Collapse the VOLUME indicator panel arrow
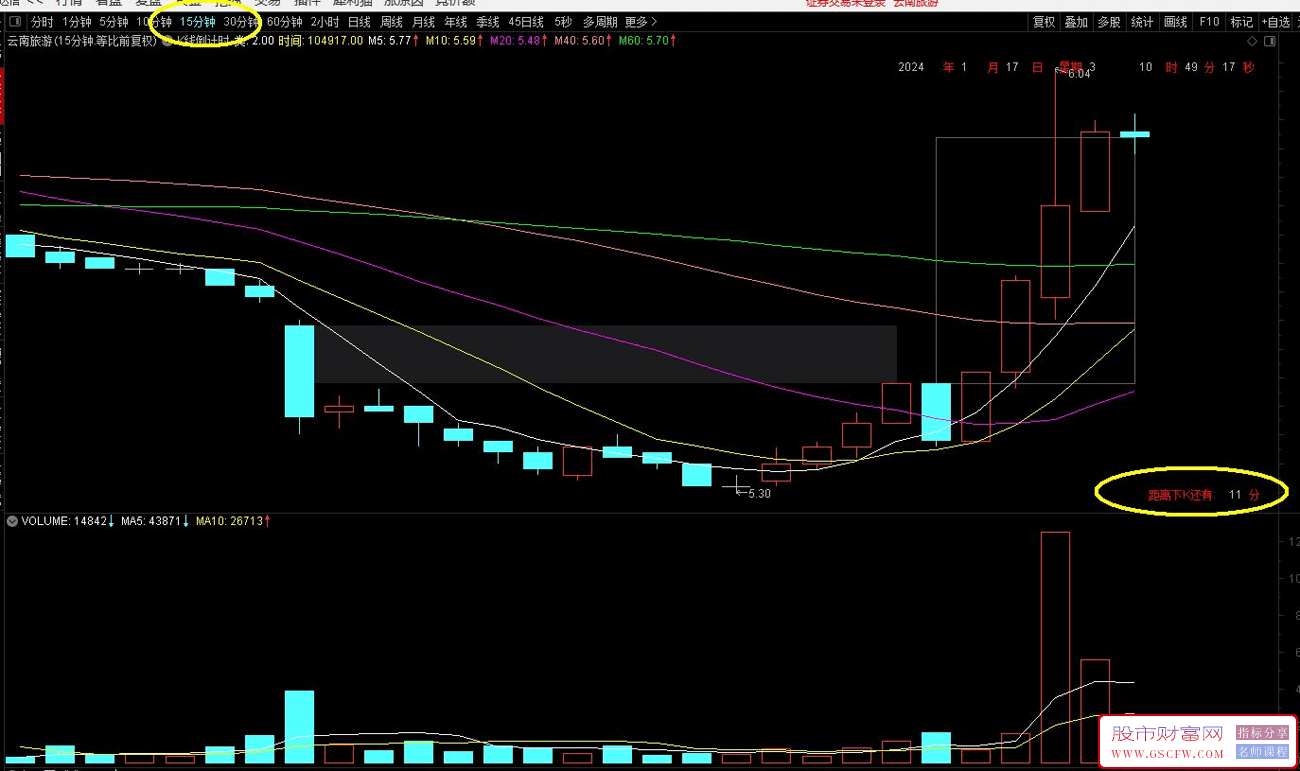The image size is (1300, 771). pos(12,521)
